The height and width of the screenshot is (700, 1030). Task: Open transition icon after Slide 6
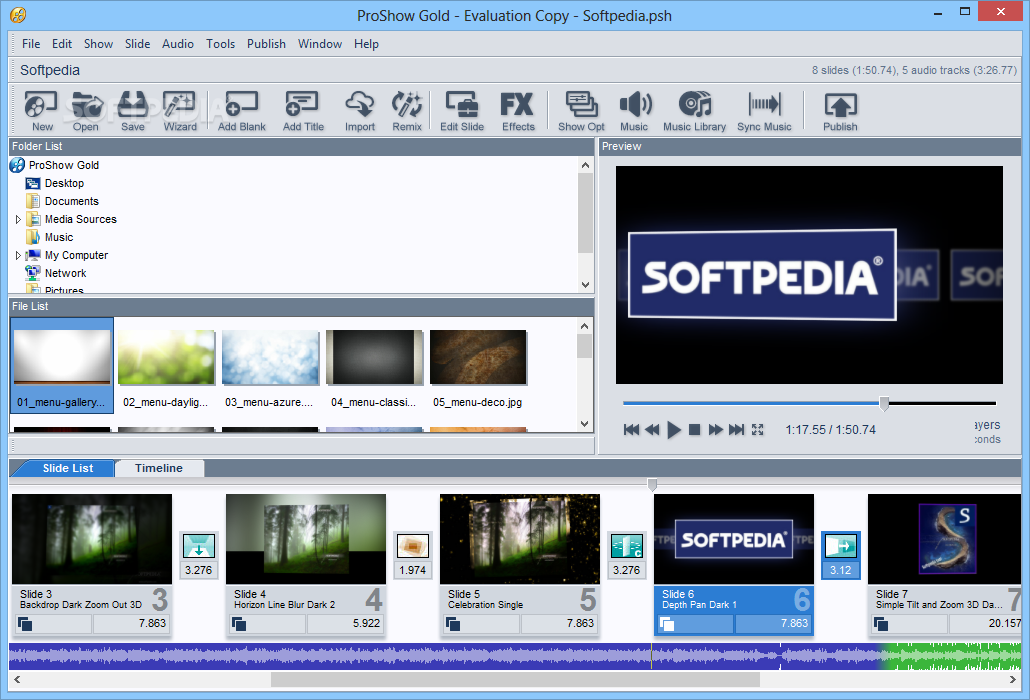click(841, 546)
